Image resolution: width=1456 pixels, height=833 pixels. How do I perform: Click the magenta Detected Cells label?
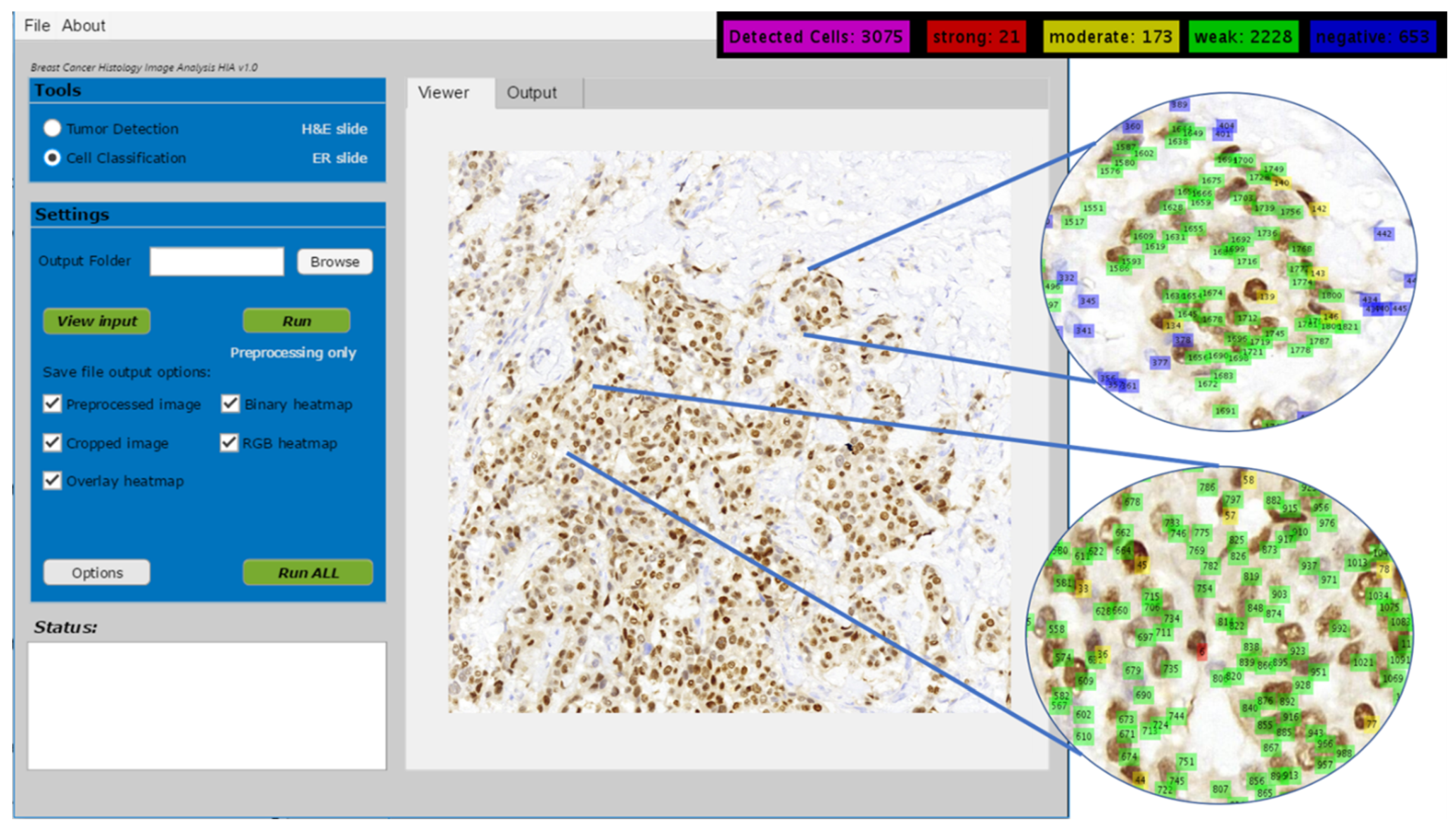tap(815, 37)
